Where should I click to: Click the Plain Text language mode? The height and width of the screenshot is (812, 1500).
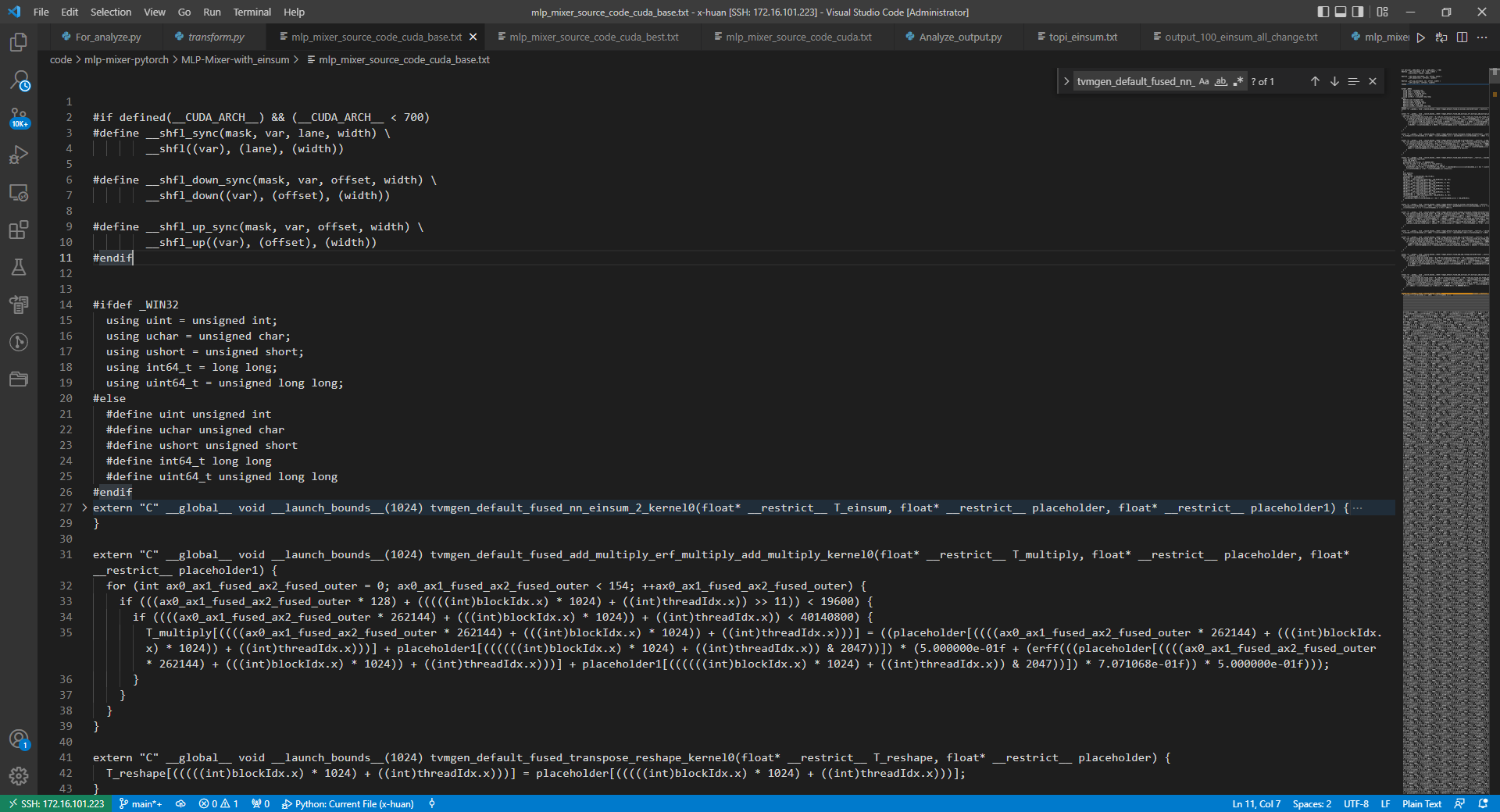click(x=1421, y=803)
